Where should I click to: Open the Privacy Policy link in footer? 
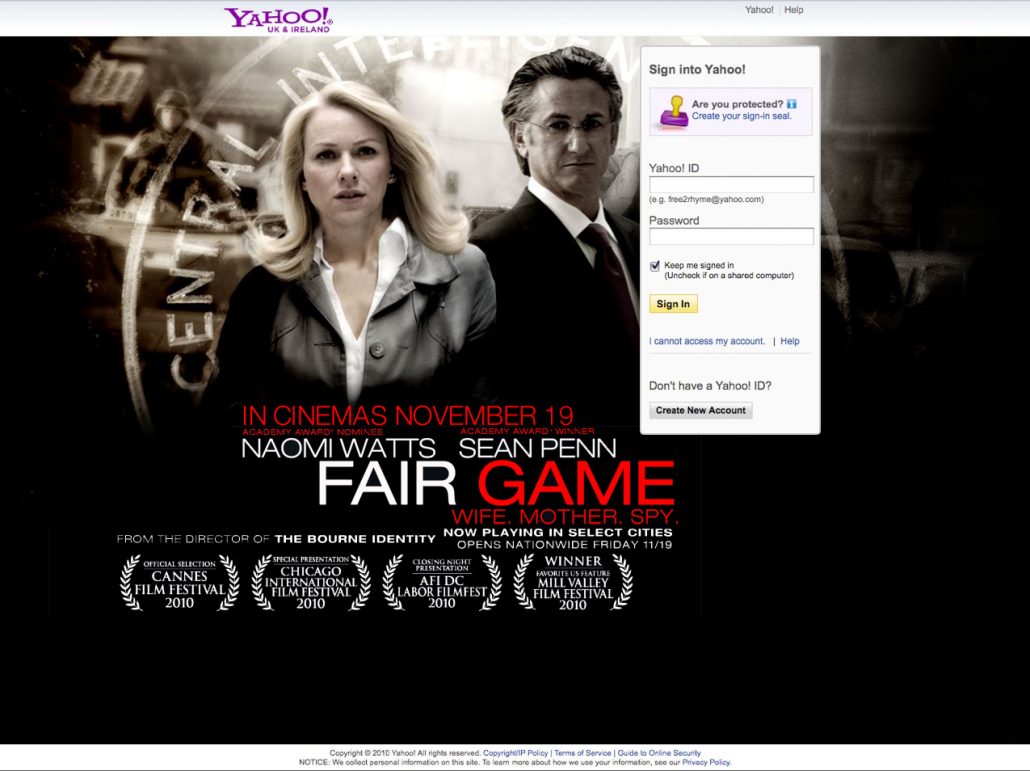[706, 762]
